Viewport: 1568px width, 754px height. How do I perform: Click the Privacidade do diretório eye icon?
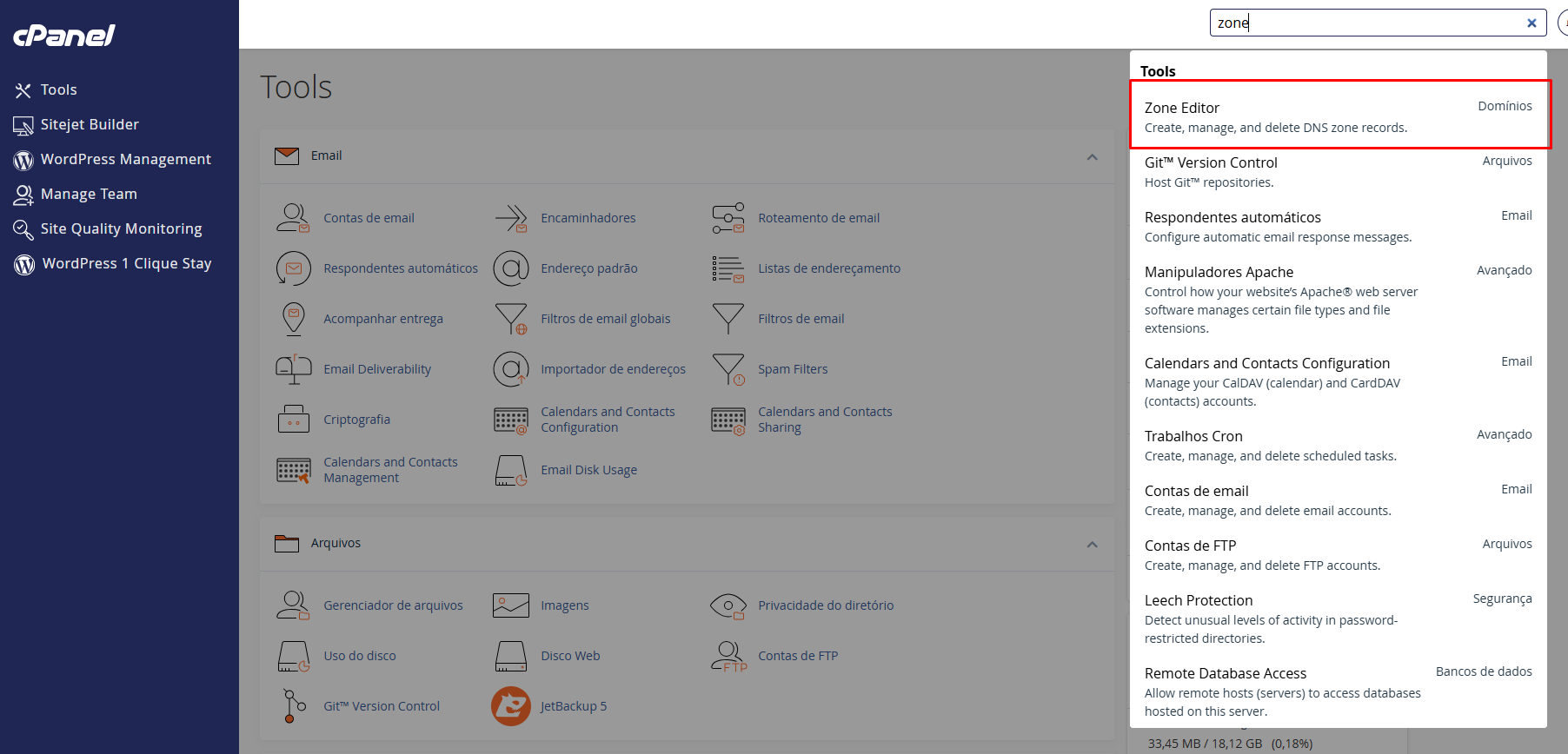click(728, 605)
